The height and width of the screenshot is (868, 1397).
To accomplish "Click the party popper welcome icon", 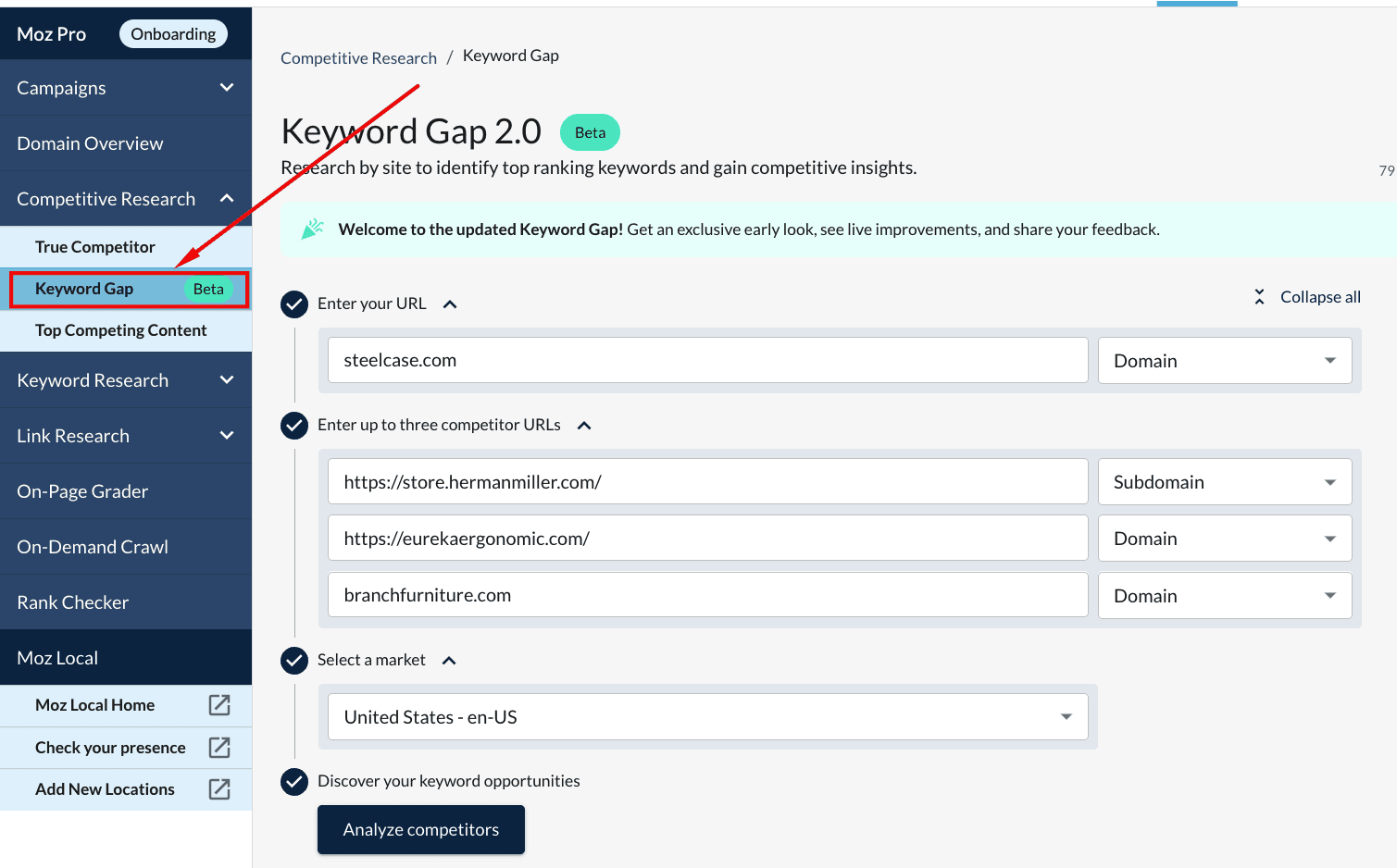I will click(313, 229).
